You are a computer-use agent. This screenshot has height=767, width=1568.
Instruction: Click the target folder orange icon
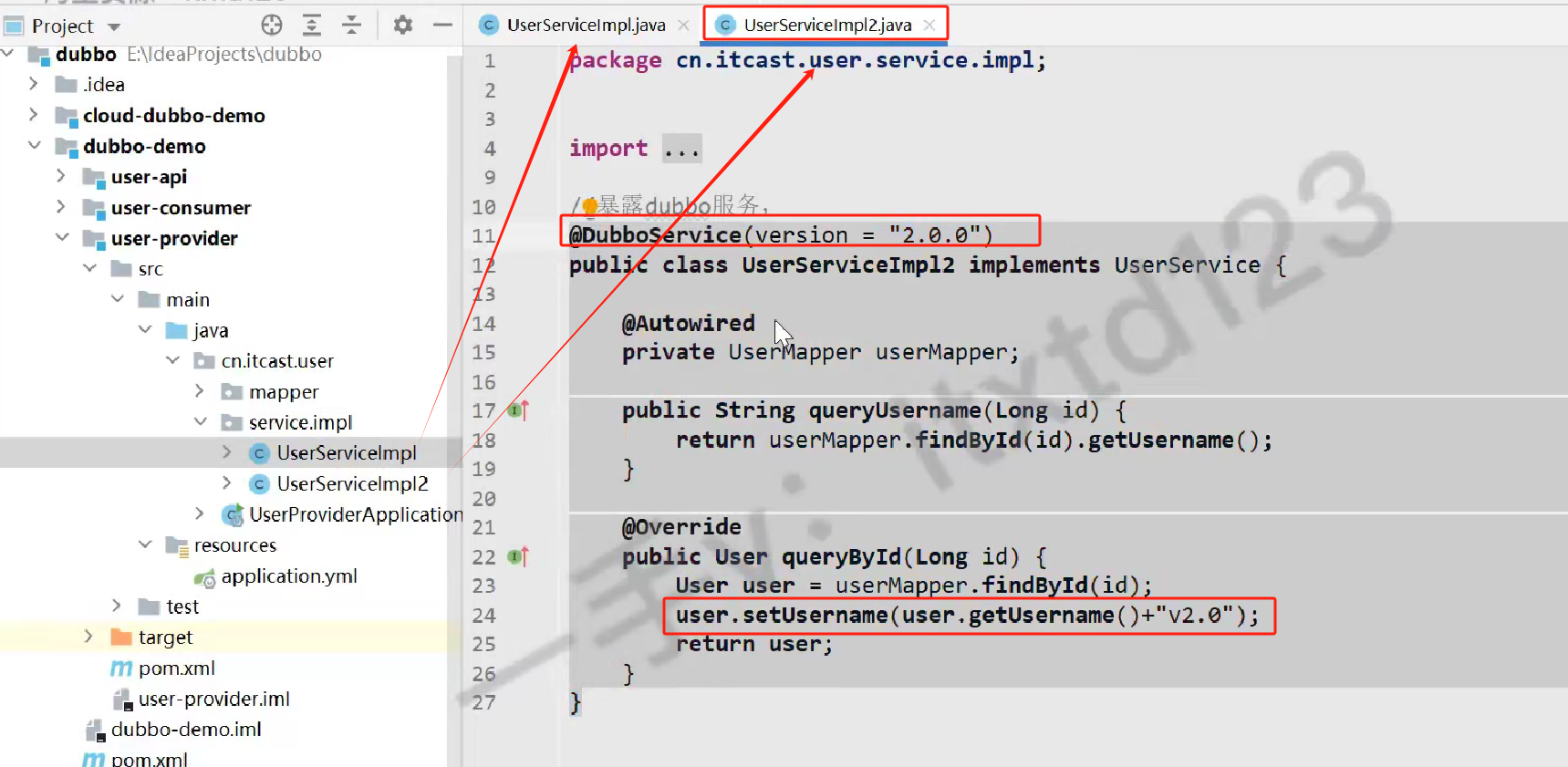[121, 637]
